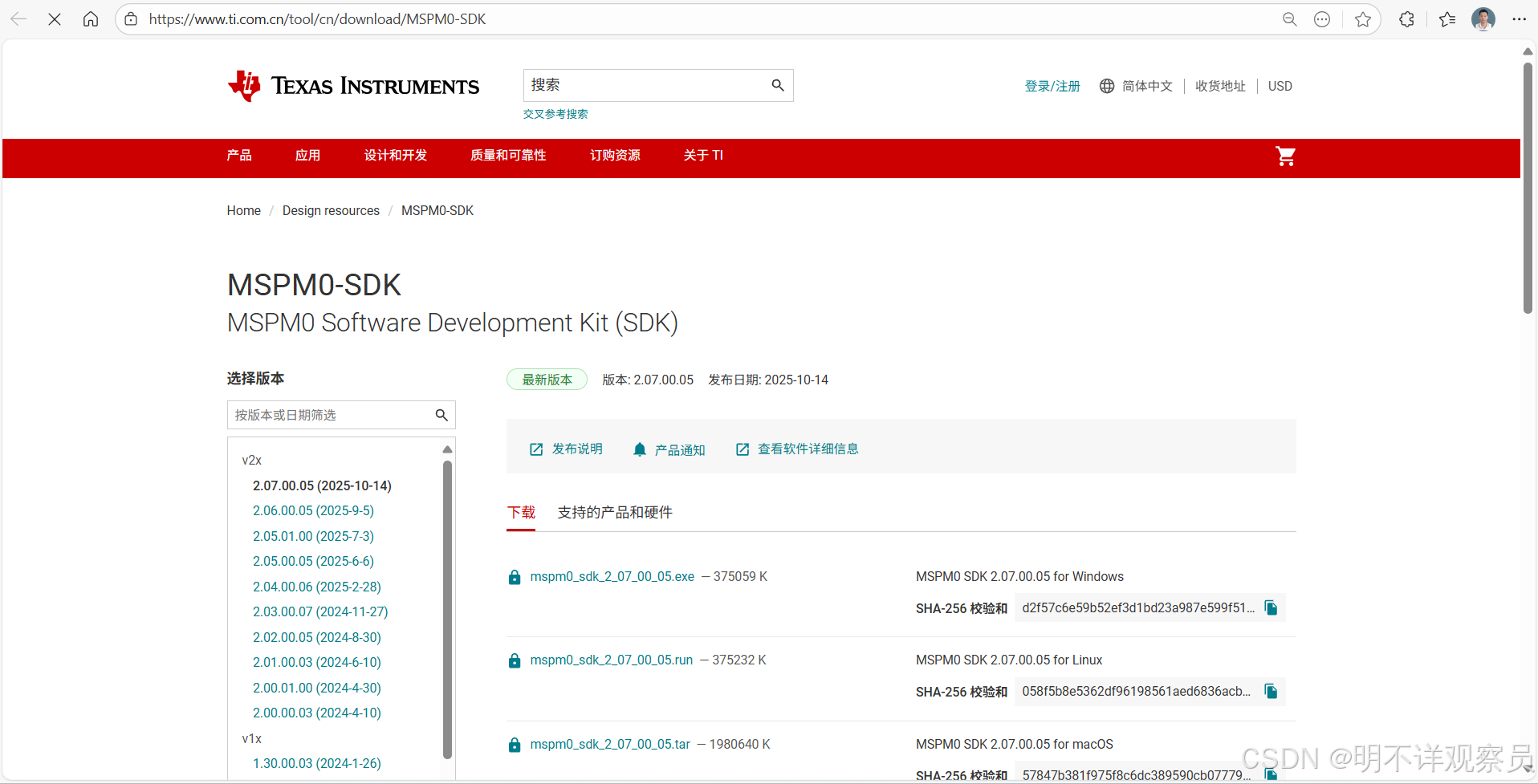Click the page vertical scrollbar thumb
This screenshot has width=1538, height=784.
(1528, 188)
